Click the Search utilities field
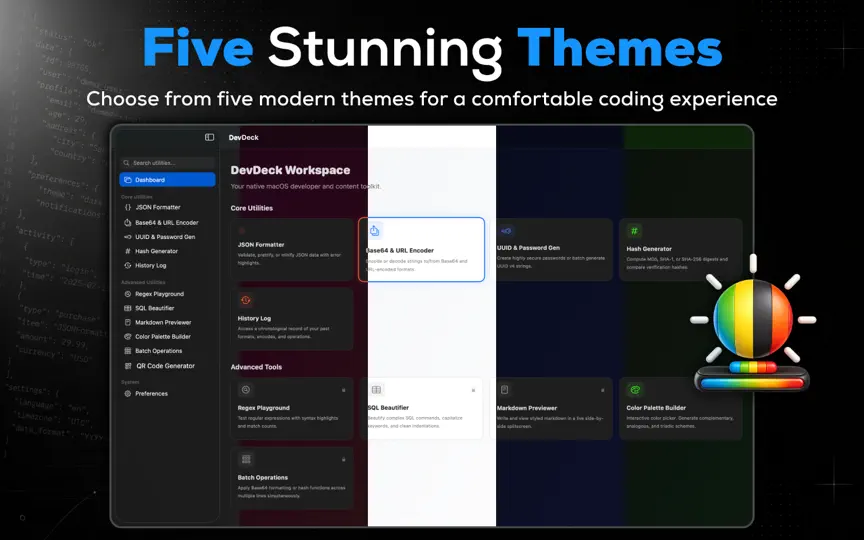Viewport: 864px width, 540px height. pyautogui.click(x=168, y=163)
